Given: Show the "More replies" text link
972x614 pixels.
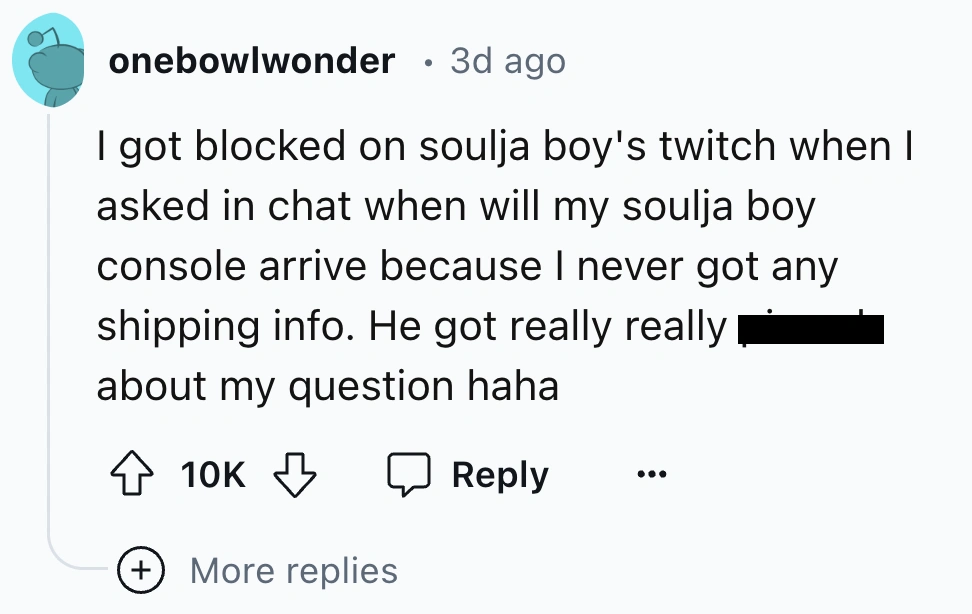Looking at the screenshot, I should pyautogui.click(x=294, y=570).
